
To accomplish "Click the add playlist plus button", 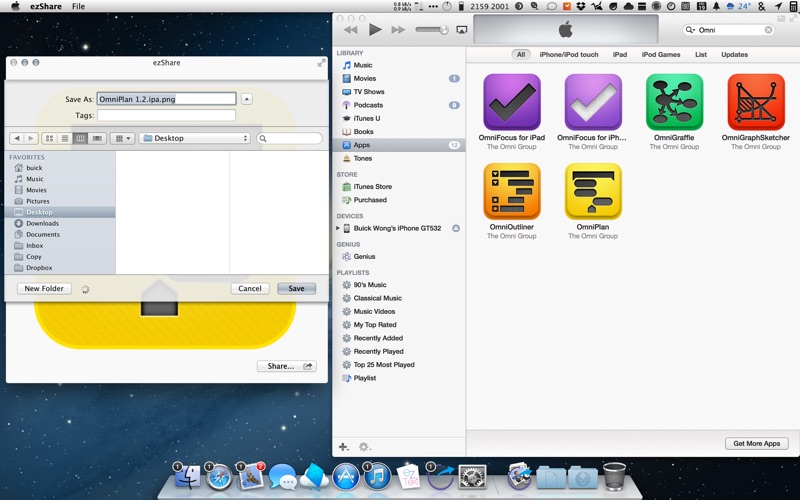I will (344, 447).
